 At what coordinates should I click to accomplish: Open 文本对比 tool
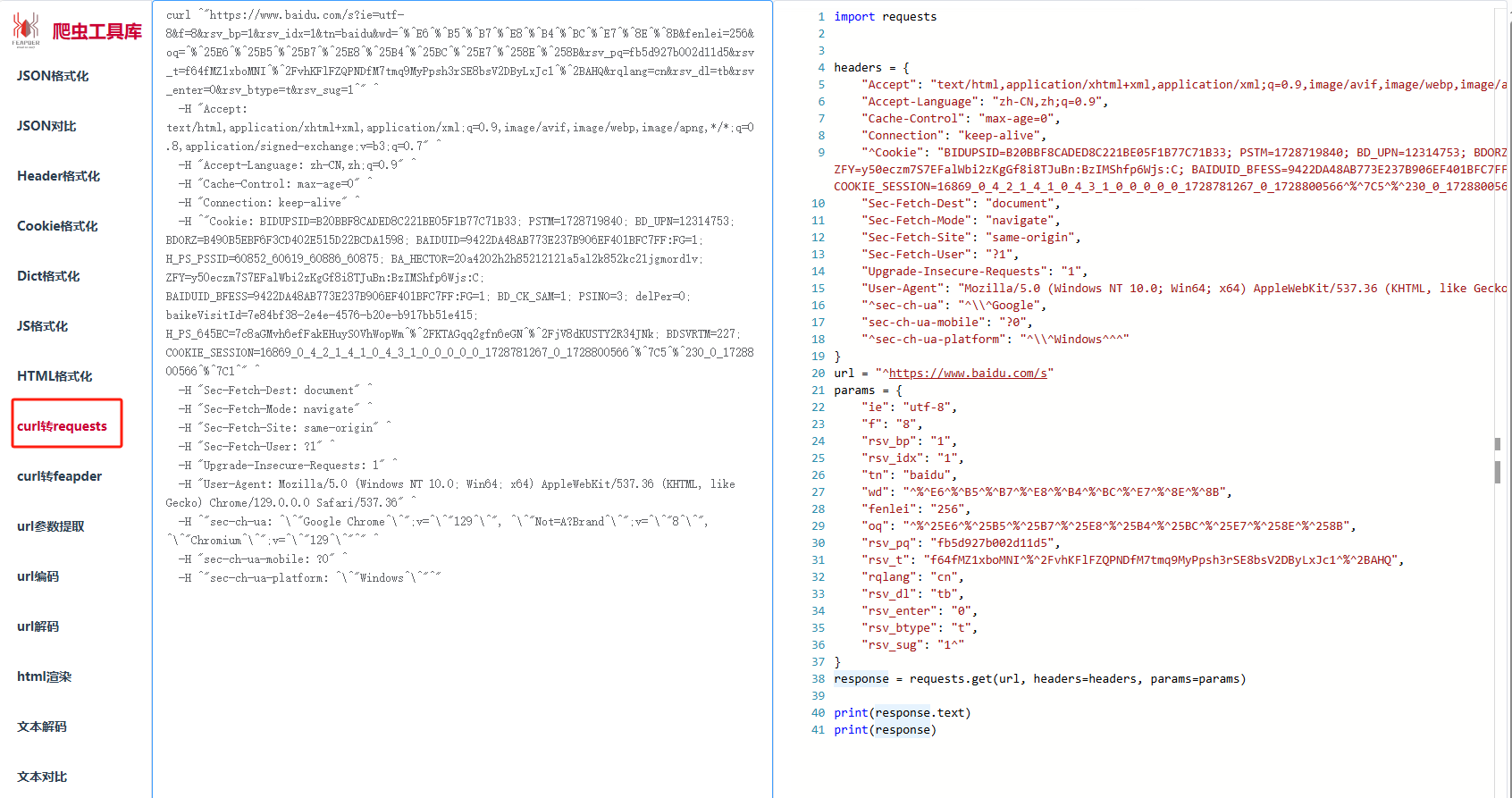pyautogui.click(x=42, y=777)
